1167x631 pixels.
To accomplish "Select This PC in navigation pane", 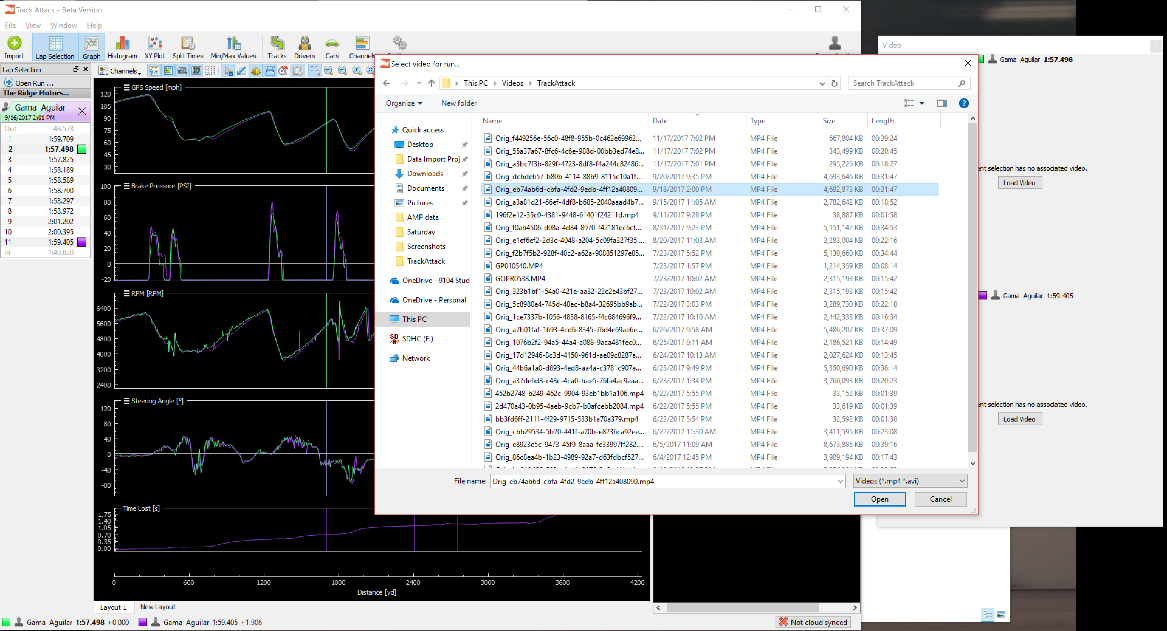I will click(414, 319).
